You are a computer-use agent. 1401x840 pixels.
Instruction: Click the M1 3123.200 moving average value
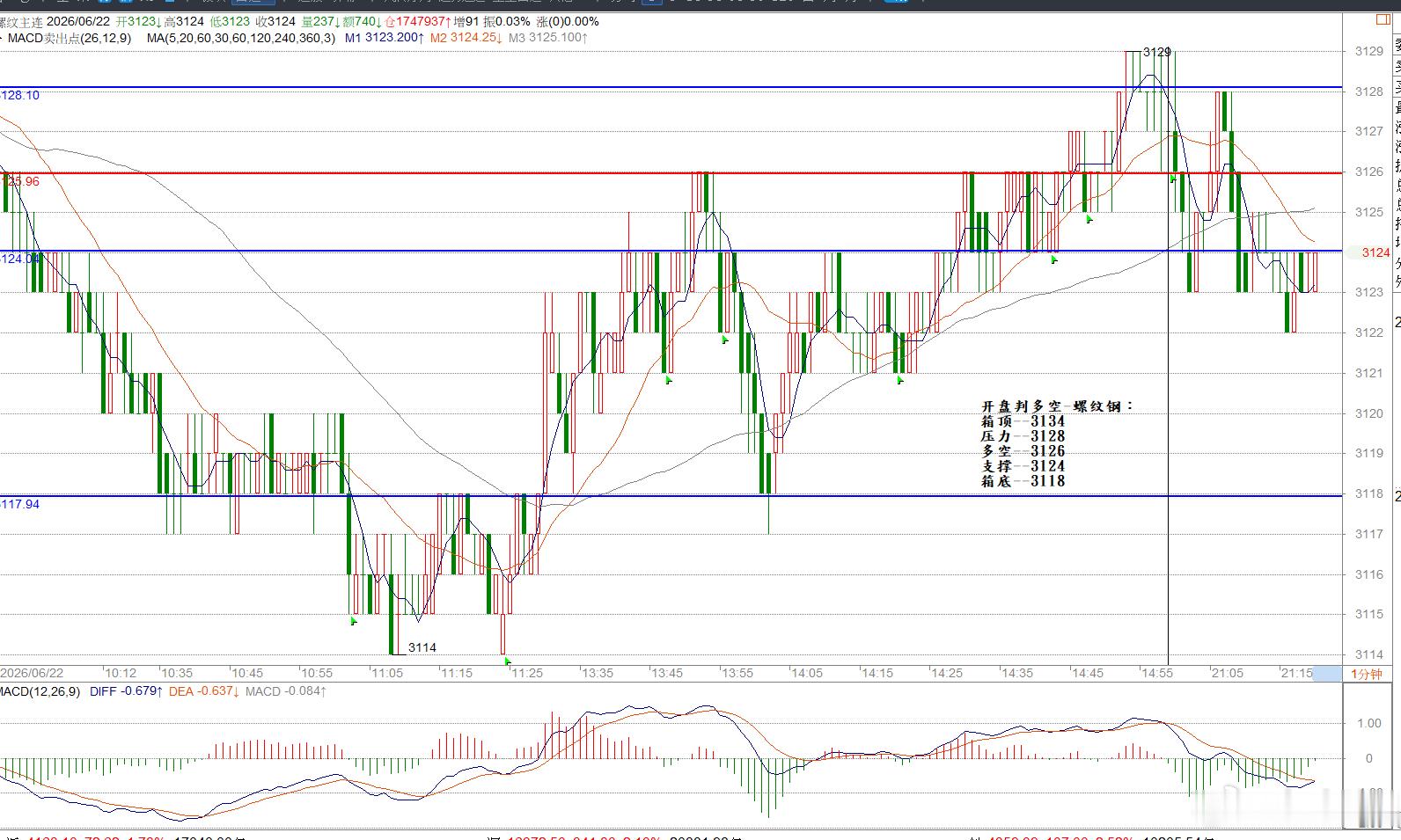click(x=384, y=38)
